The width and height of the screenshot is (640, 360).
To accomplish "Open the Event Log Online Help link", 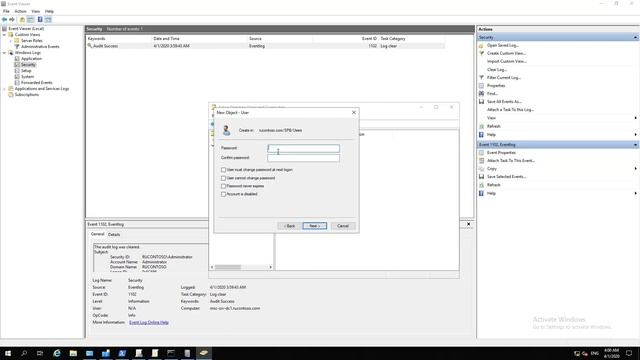I will (149, 322).
